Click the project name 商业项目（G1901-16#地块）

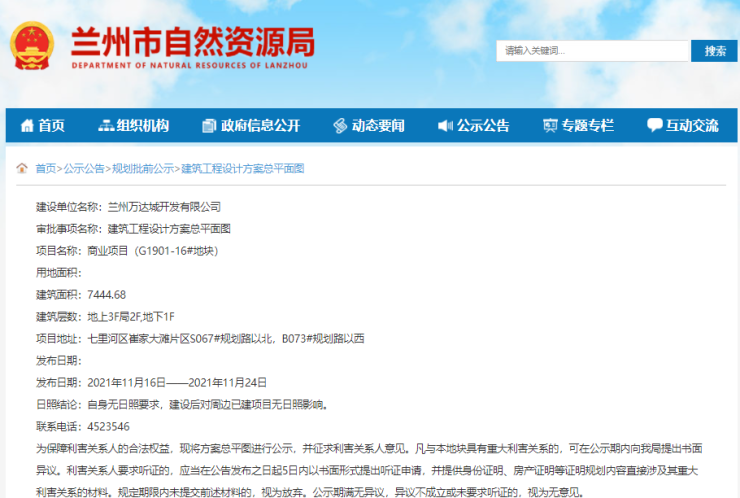tap(153, 251)
